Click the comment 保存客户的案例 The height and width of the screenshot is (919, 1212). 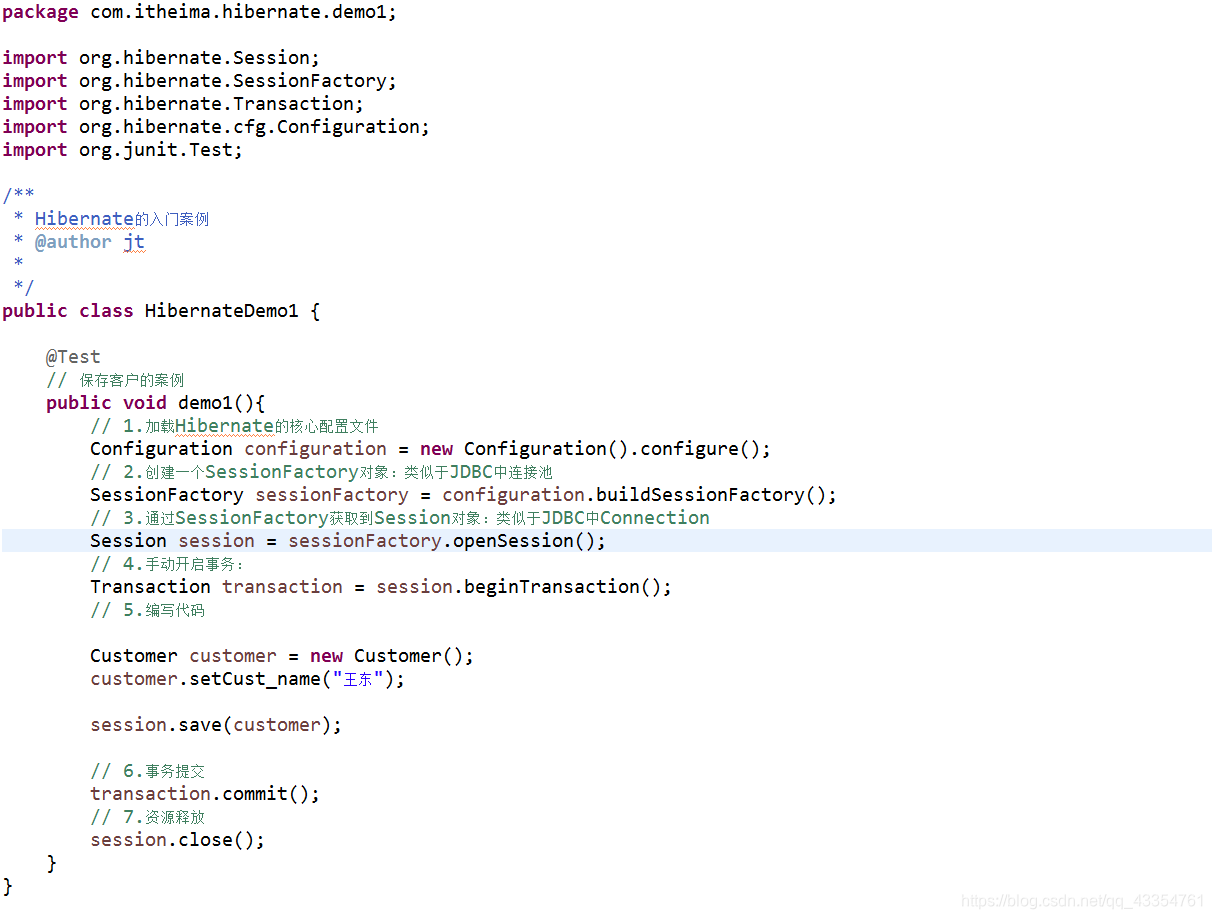tap(115, 380)
